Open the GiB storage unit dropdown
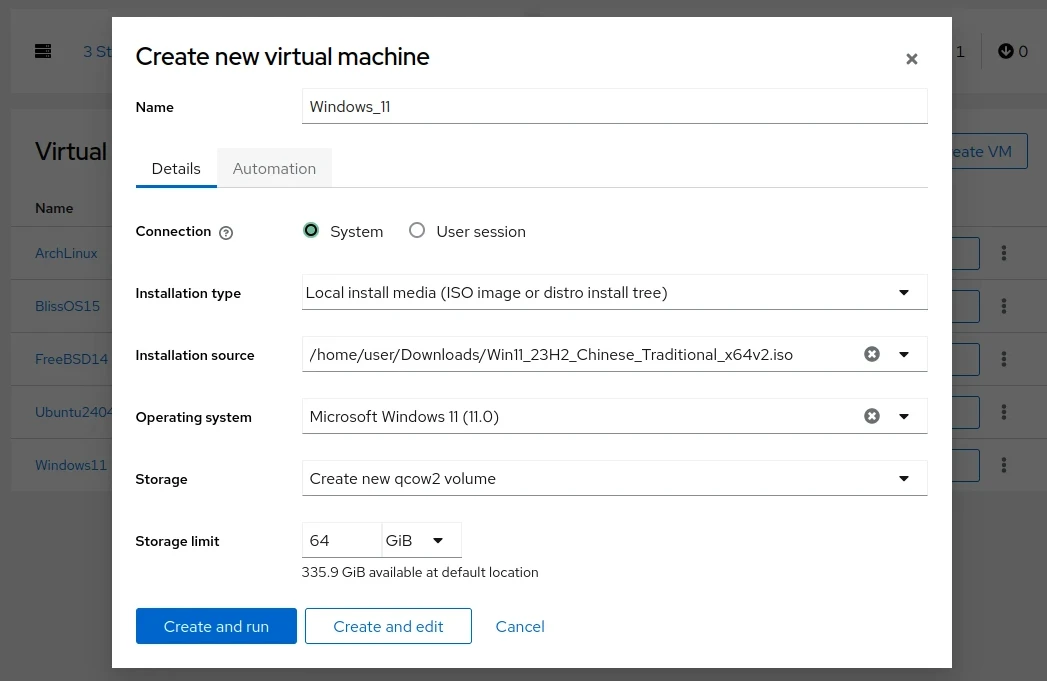 pos(421,540)
